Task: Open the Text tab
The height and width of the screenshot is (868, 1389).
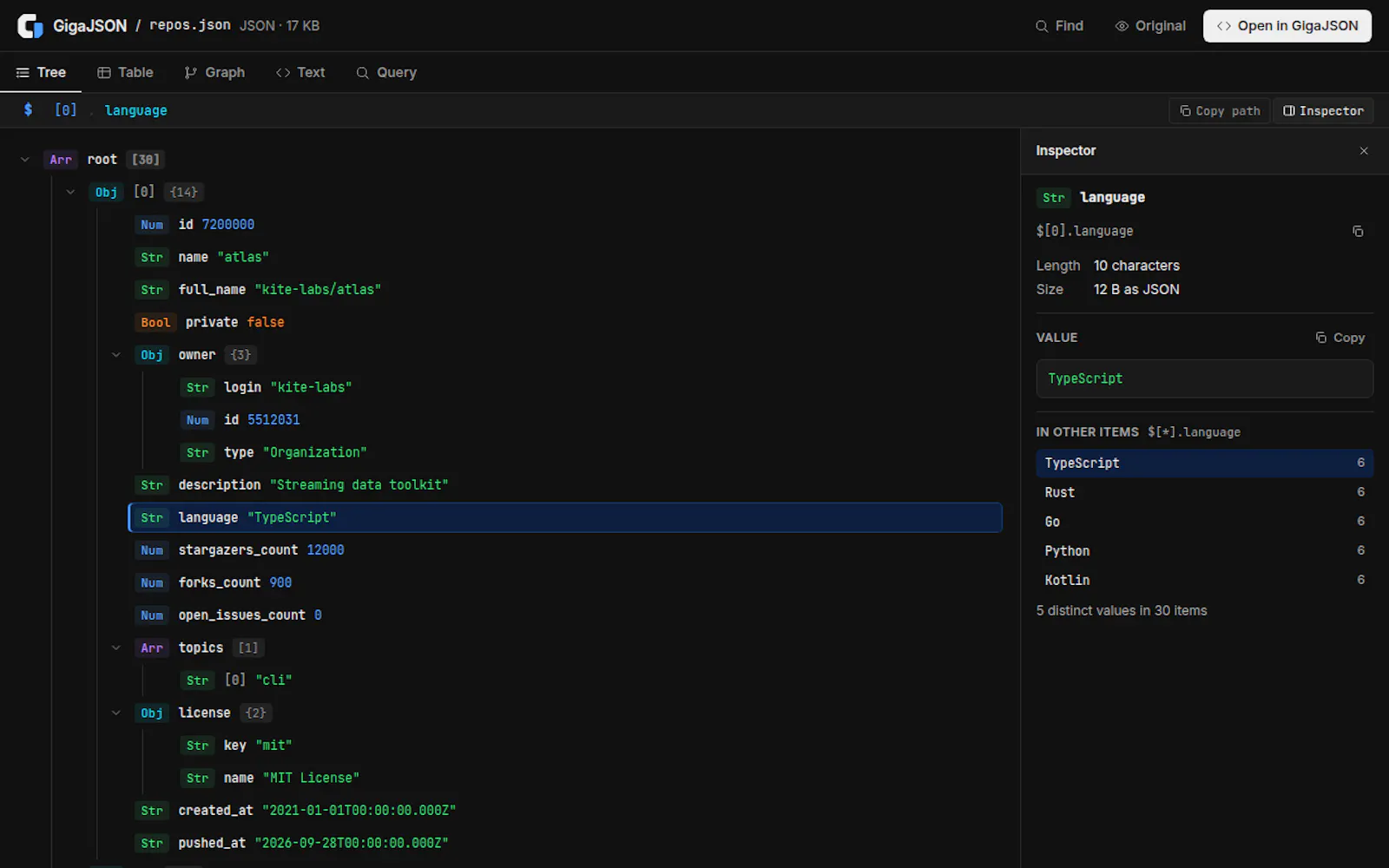Action: [x=300, y=73]
